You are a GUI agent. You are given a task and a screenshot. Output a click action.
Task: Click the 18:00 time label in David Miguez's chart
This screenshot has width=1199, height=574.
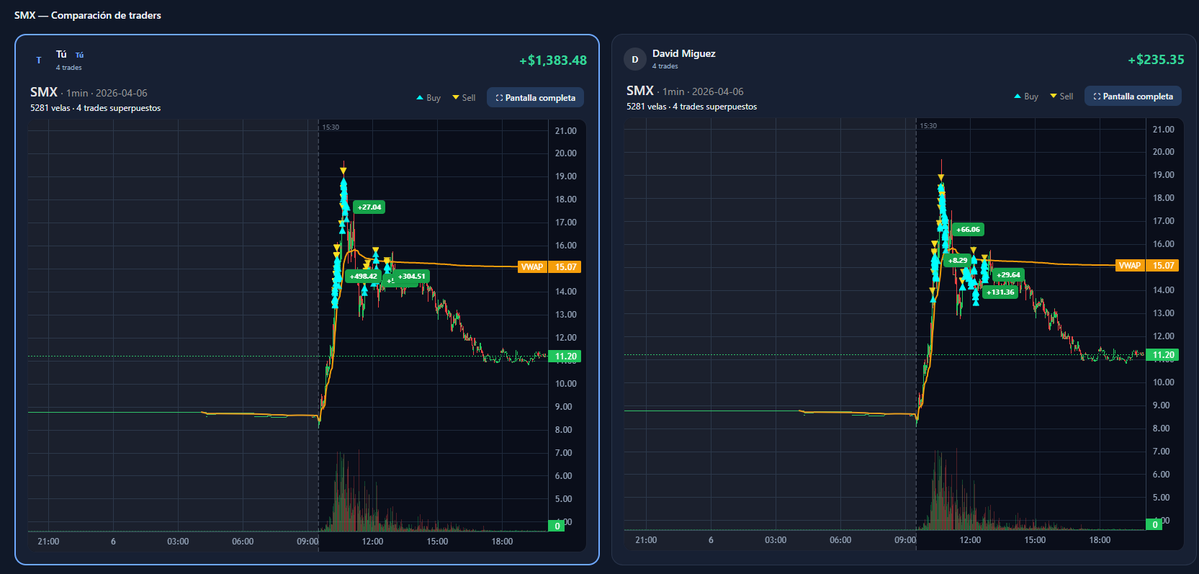1100,540
